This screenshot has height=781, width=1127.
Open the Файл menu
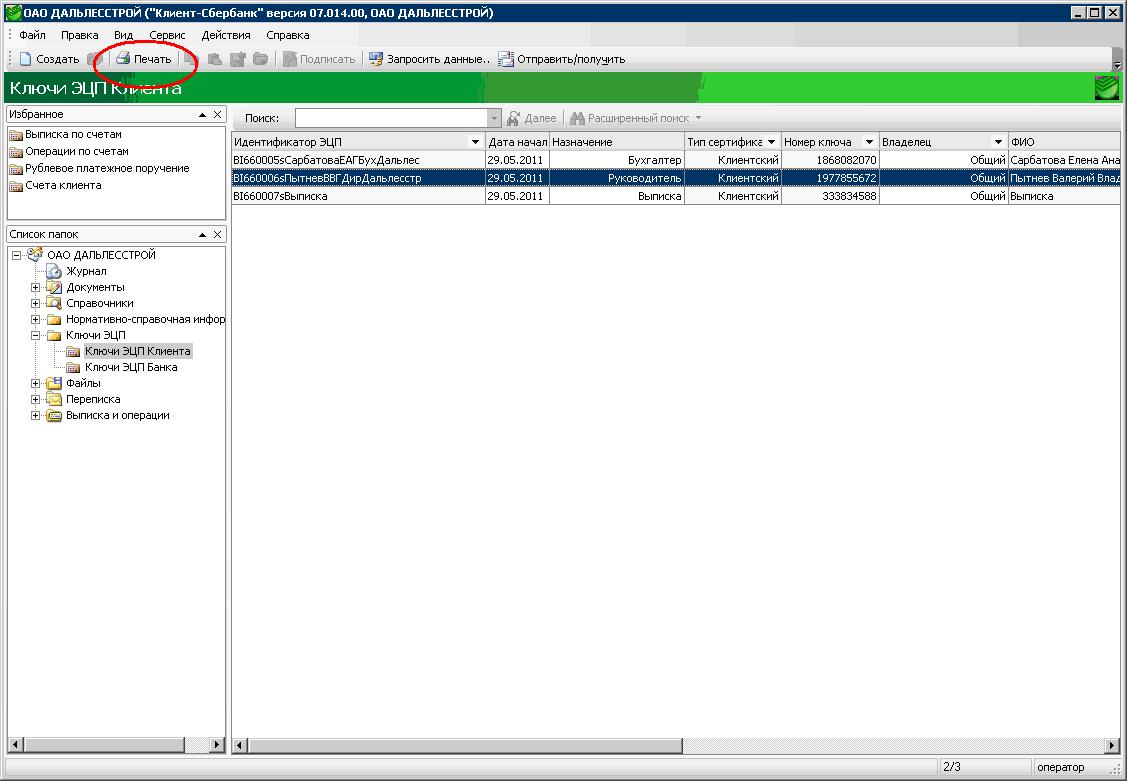click(x=32, y=34)
